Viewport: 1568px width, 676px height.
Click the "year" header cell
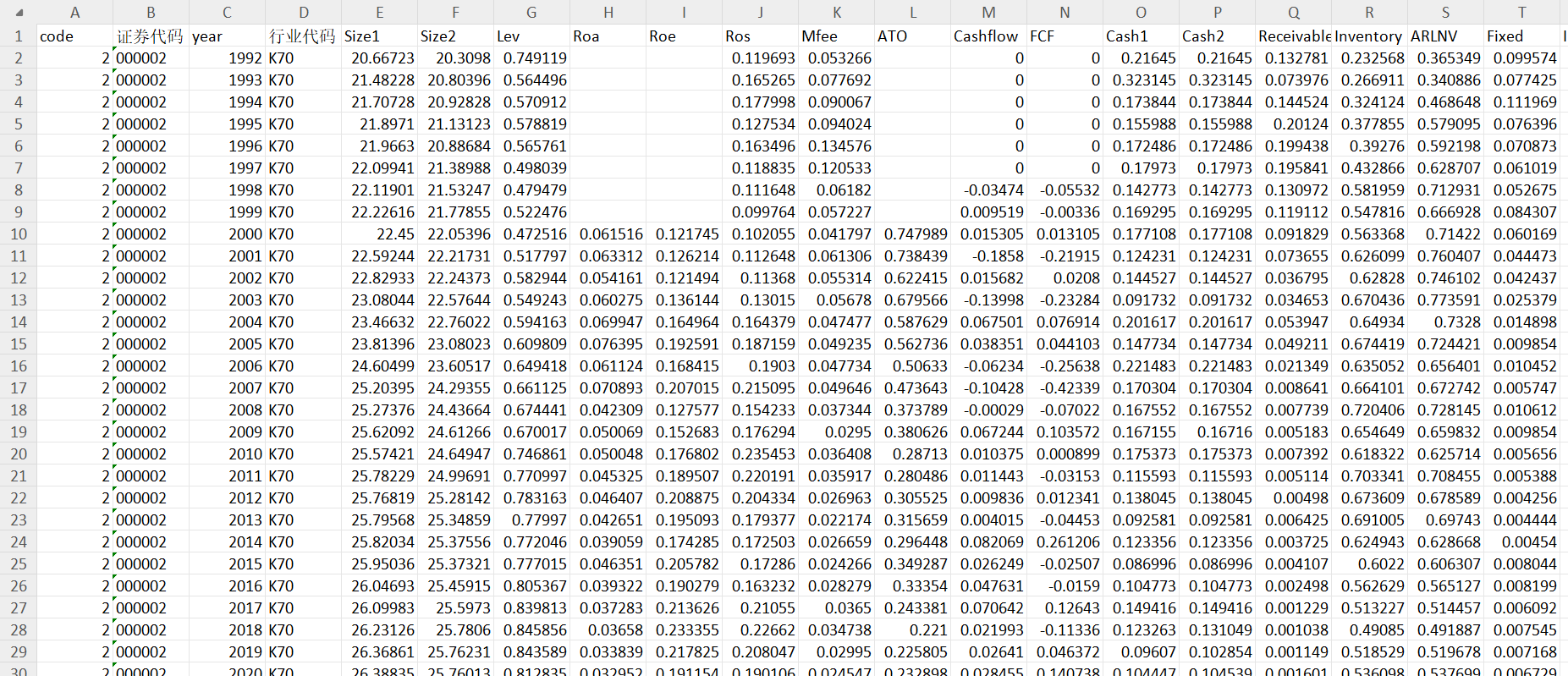228,36
